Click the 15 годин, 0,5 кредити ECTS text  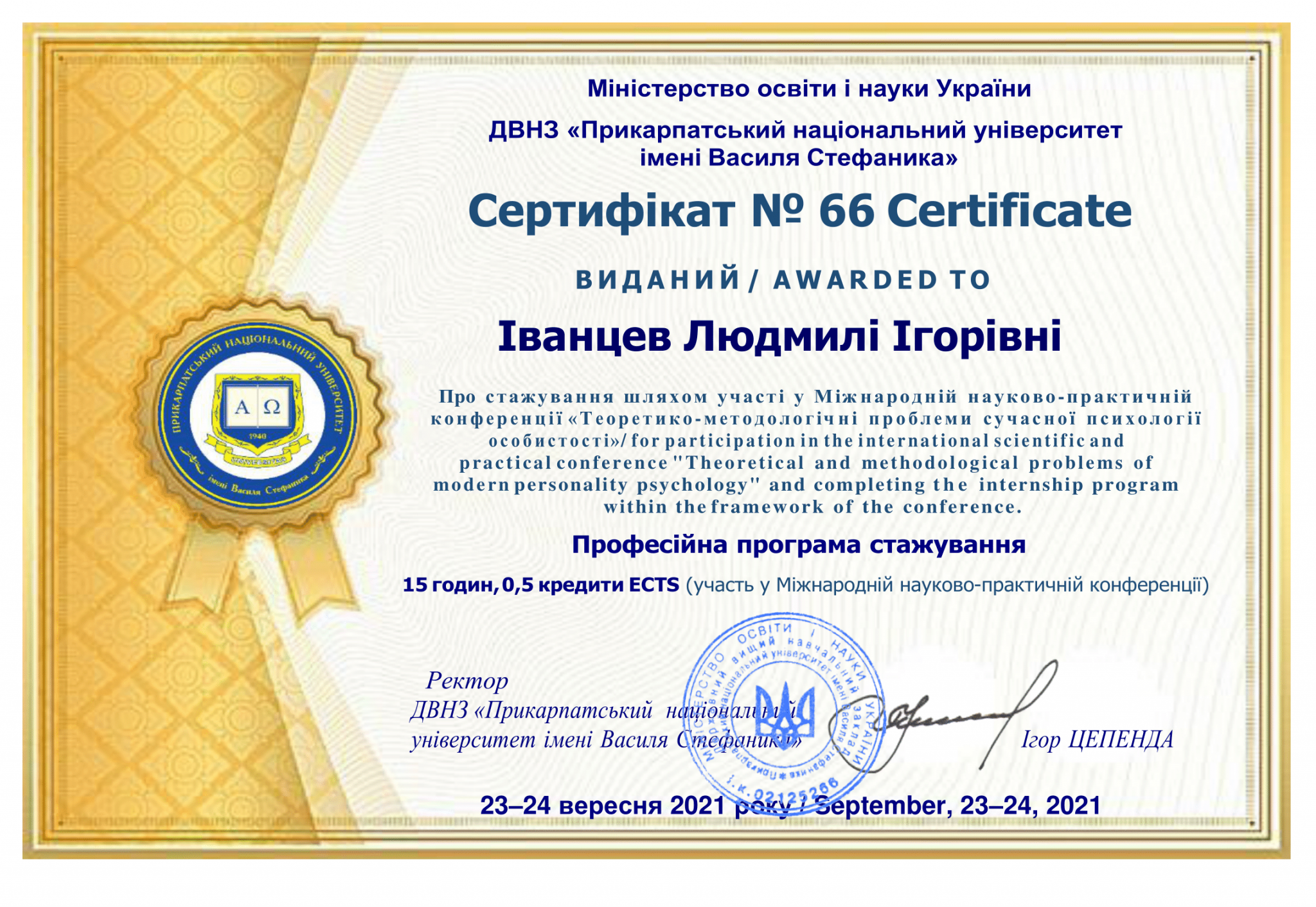point(540,585)
